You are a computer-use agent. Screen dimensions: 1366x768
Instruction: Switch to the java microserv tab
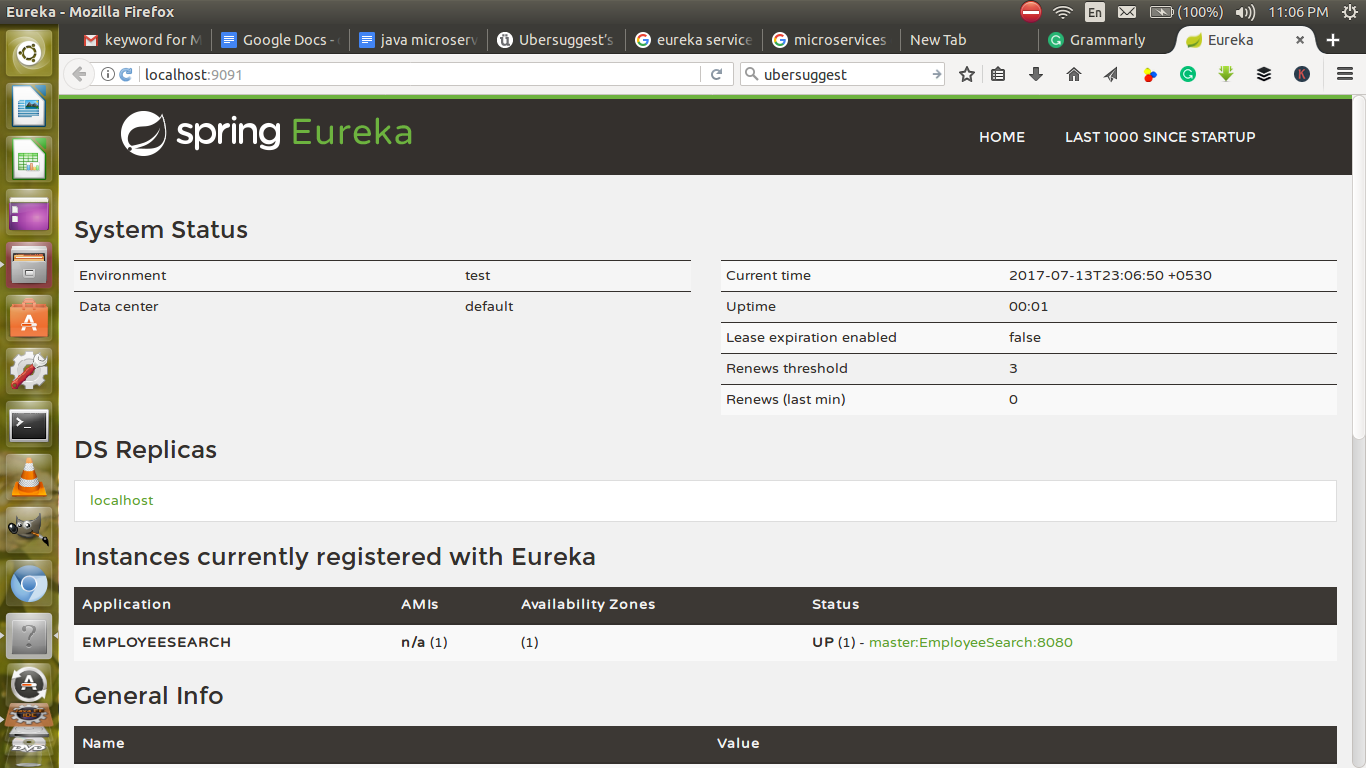point(418,40)
